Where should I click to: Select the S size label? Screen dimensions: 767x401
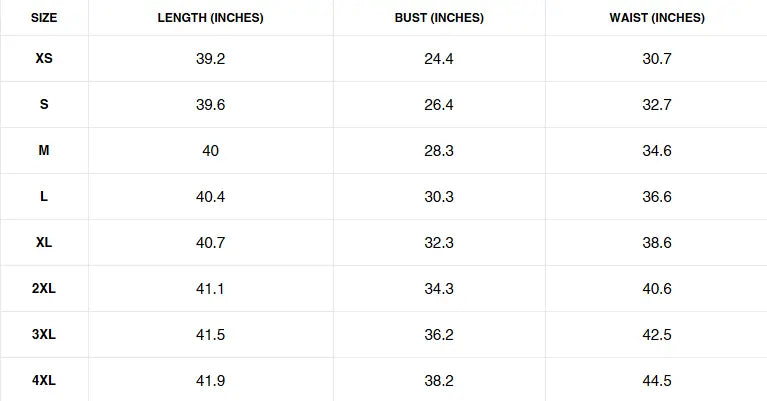coord(44,105)
